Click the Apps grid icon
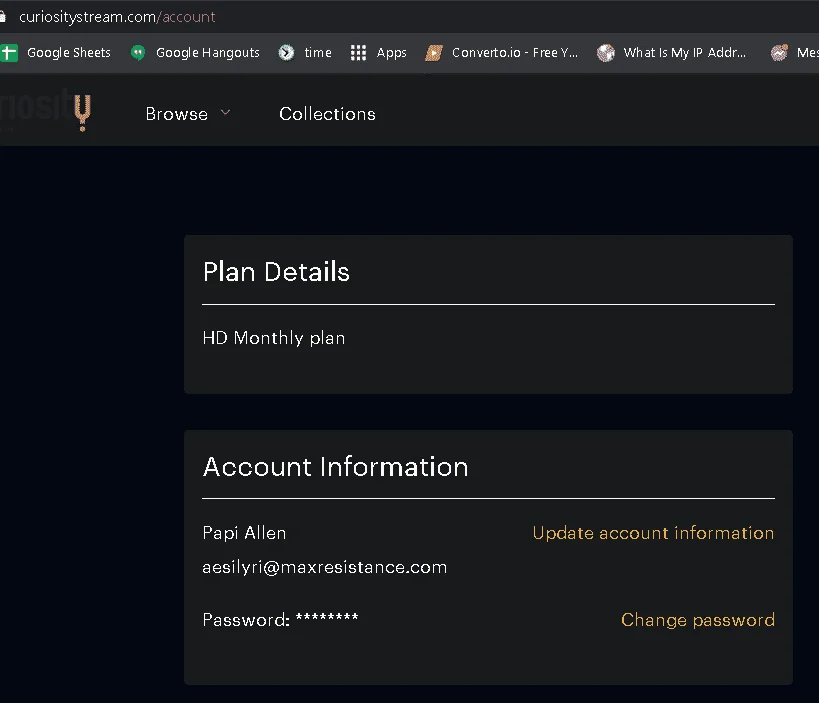Image resolution: width=819 pixels, height=703 pixels. (358, 53)
